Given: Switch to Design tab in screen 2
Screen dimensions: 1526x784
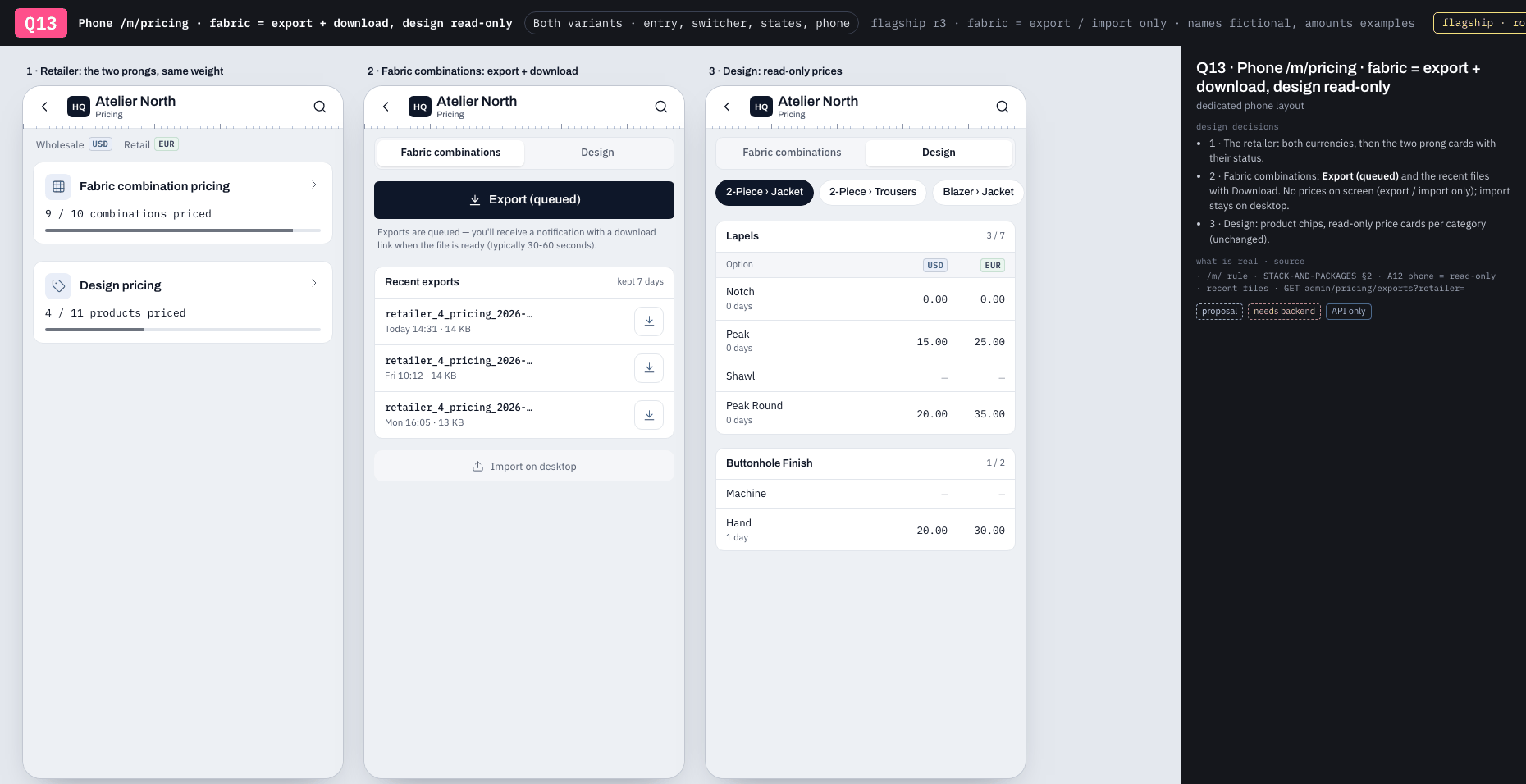Looking at the screenshot, I should tap(597, 153).
